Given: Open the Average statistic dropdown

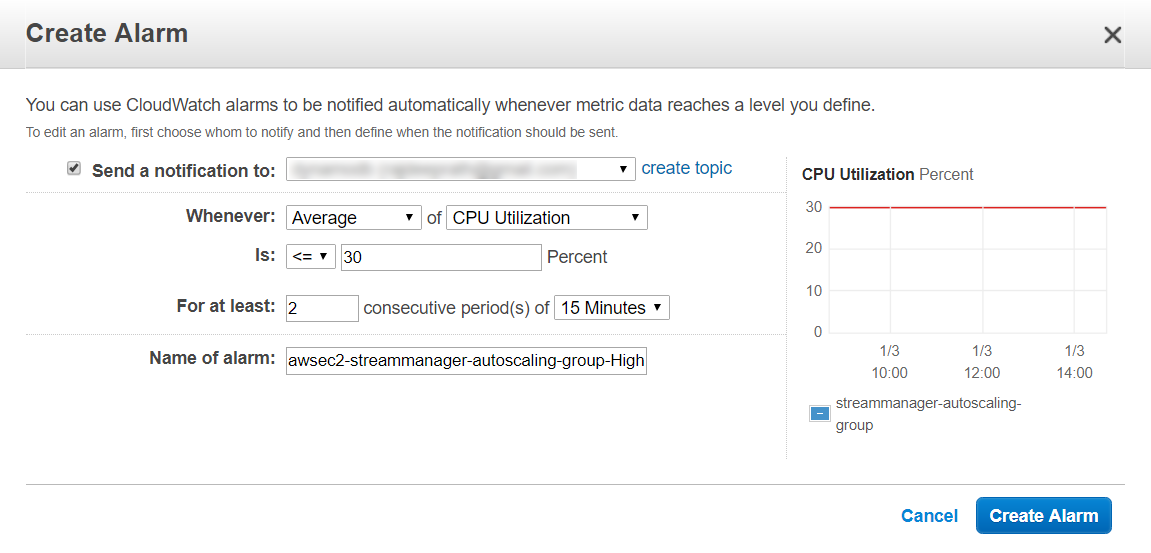Looking at the screenshot, I should click(x=354, y=218).
